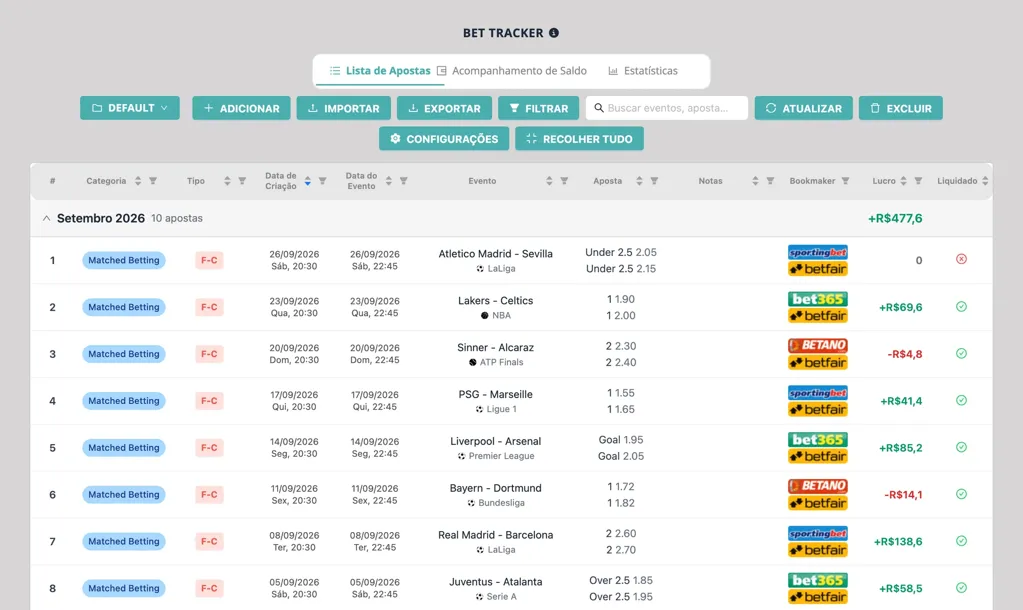
Task: Open the Estatísticas tab
Action: [643, 70]
